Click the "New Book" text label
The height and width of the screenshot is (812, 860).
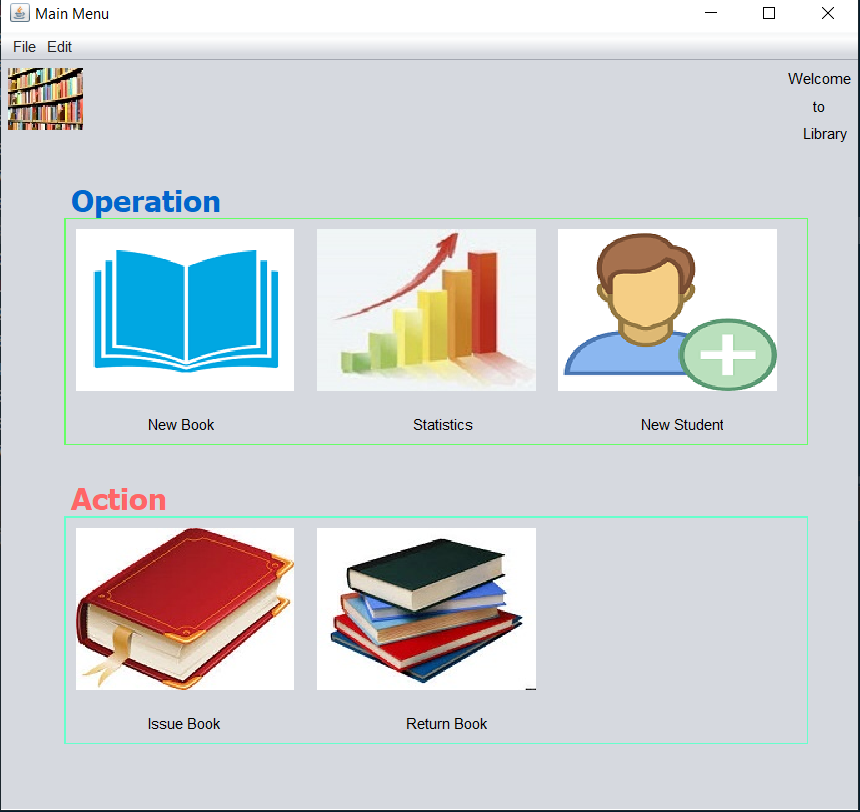coord(181,425)
